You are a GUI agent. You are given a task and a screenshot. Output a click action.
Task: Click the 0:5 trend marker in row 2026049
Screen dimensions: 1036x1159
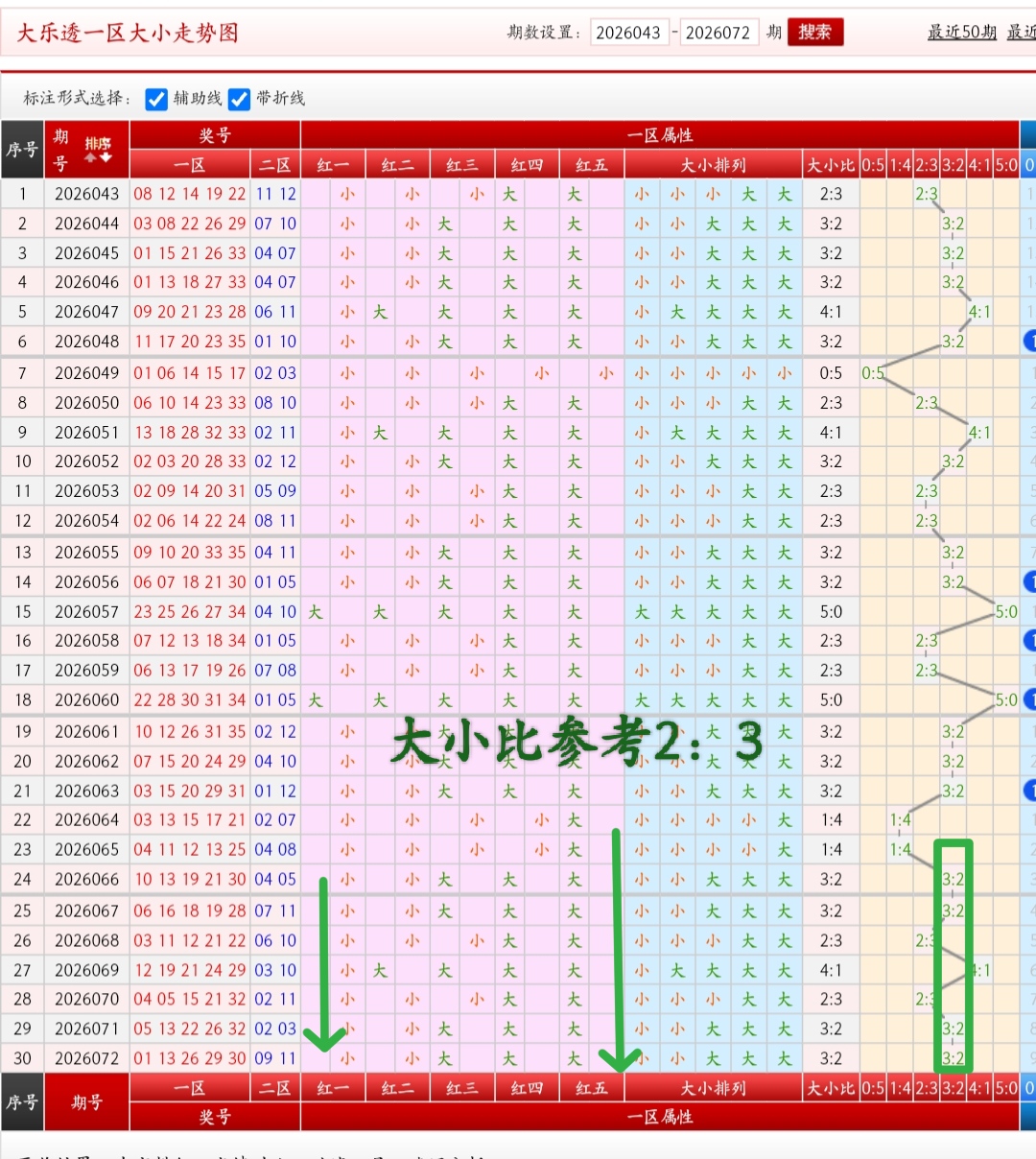pyautogui.click(x=873, y=373)
